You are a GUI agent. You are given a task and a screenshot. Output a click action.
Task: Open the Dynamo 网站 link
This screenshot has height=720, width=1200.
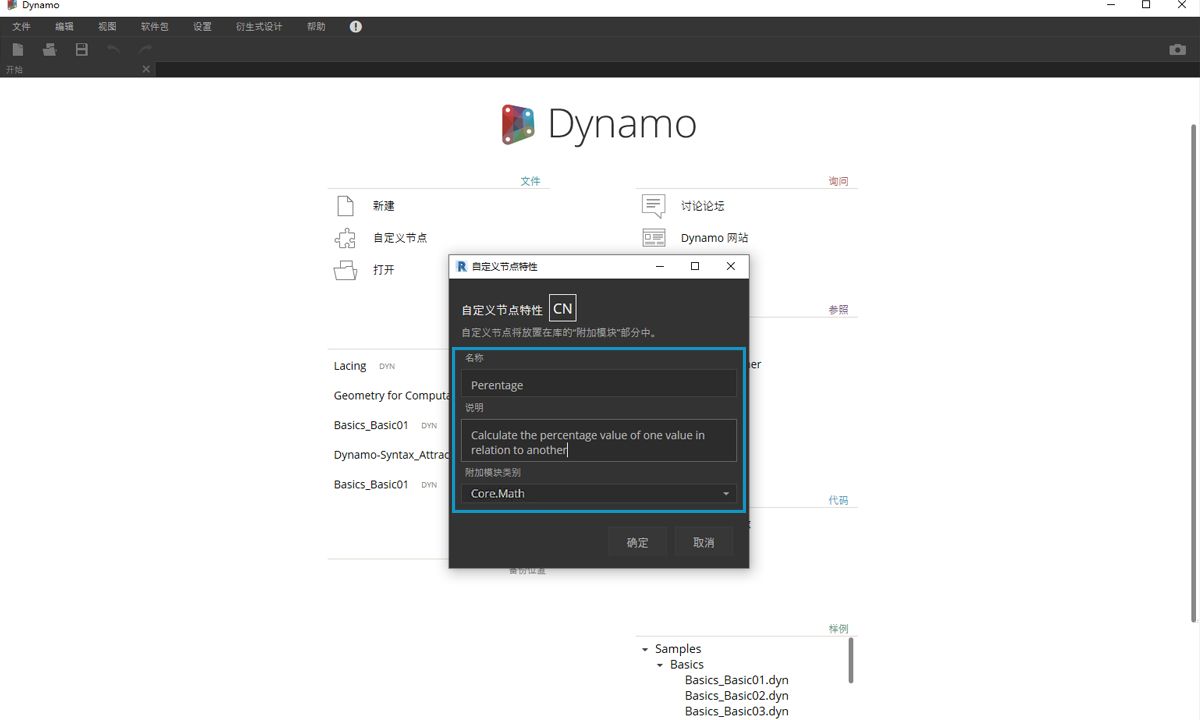pyautogui.click(x=715, y=238)
